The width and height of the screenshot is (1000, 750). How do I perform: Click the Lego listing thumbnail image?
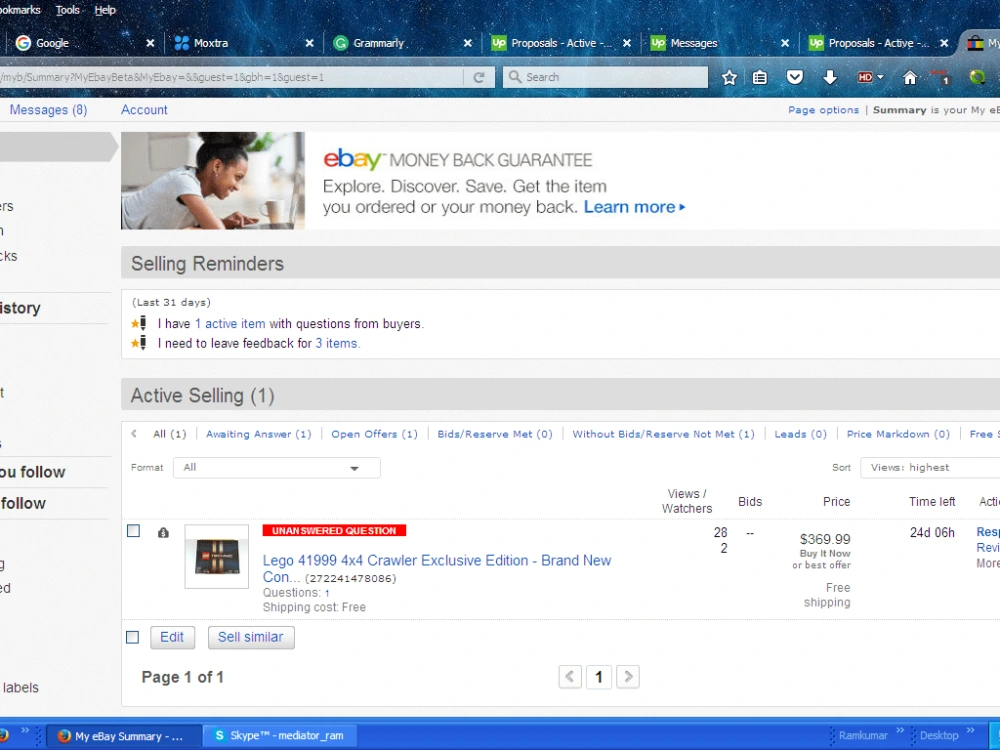216,556
